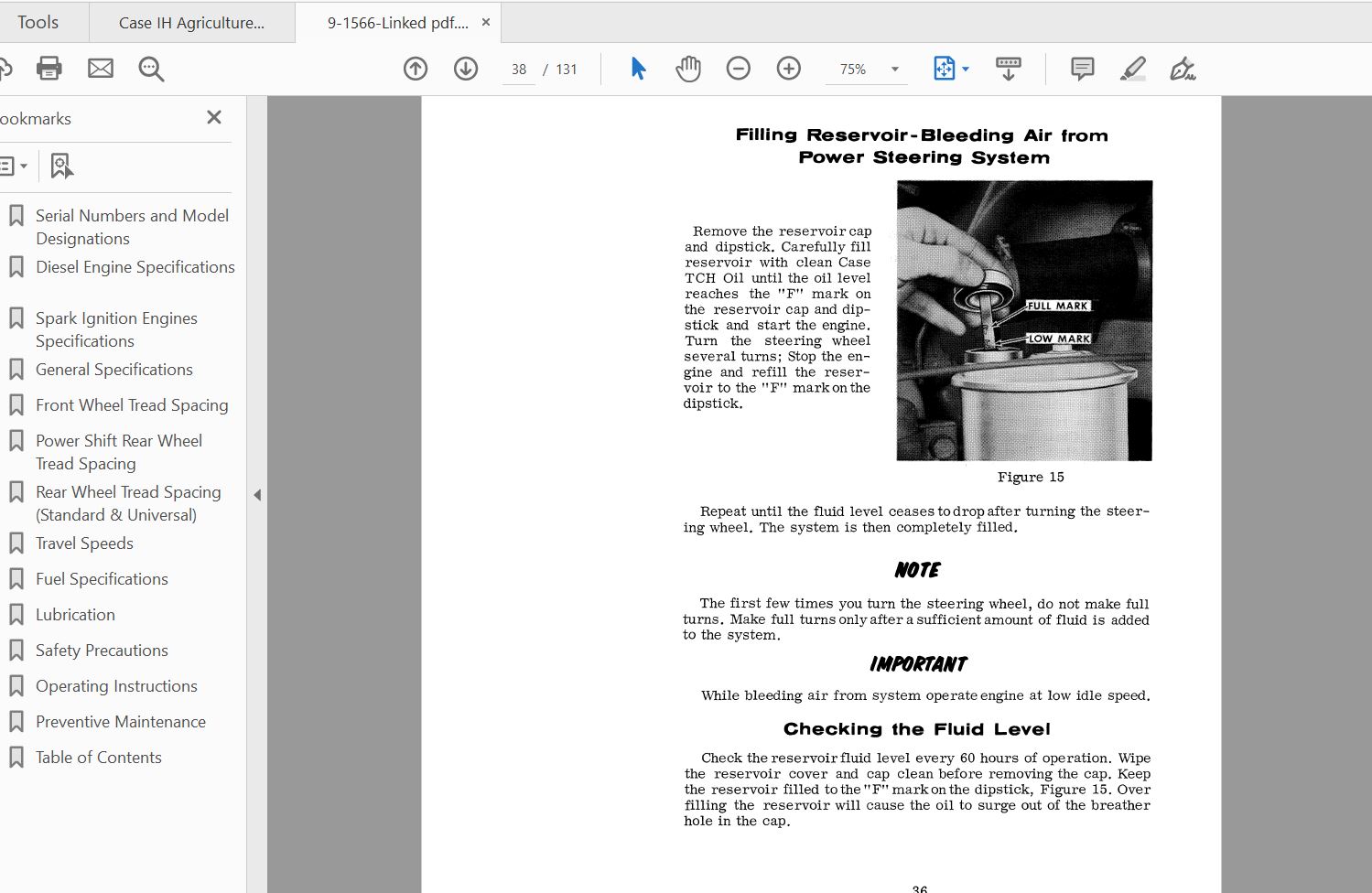1372x893 pixels.
Task: Open the Sign document tool
Action: coord(1183,69)
